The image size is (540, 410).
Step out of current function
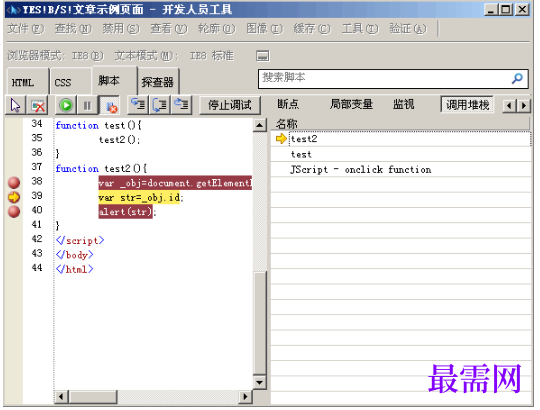tap(181, 104)
